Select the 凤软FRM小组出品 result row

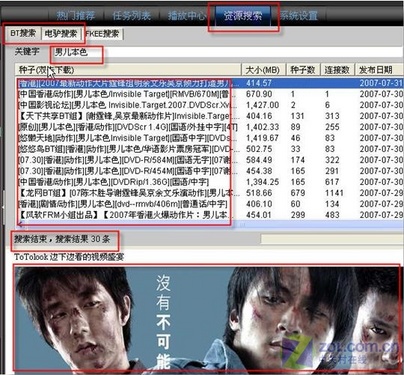[x=210, y=215]
